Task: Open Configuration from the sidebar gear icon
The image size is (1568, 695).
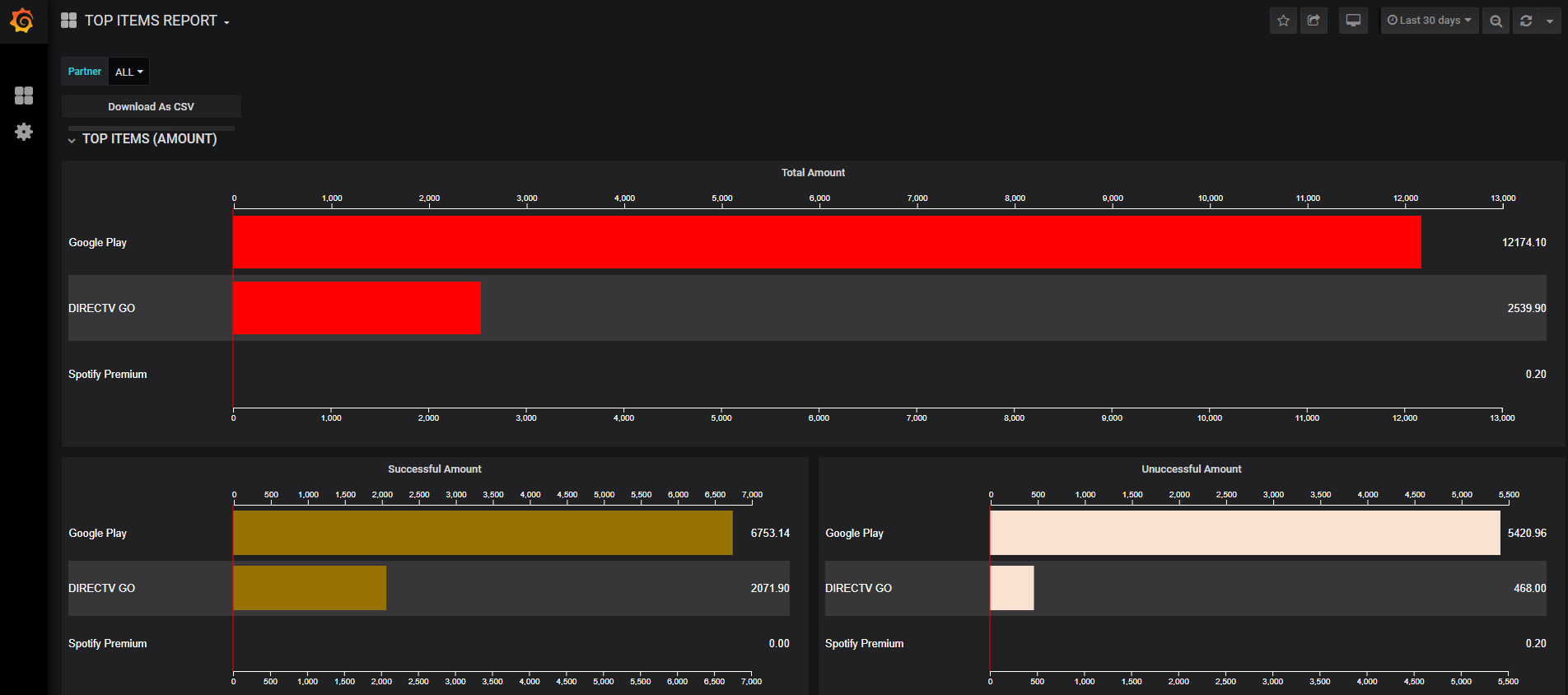Action: (24, 132)
